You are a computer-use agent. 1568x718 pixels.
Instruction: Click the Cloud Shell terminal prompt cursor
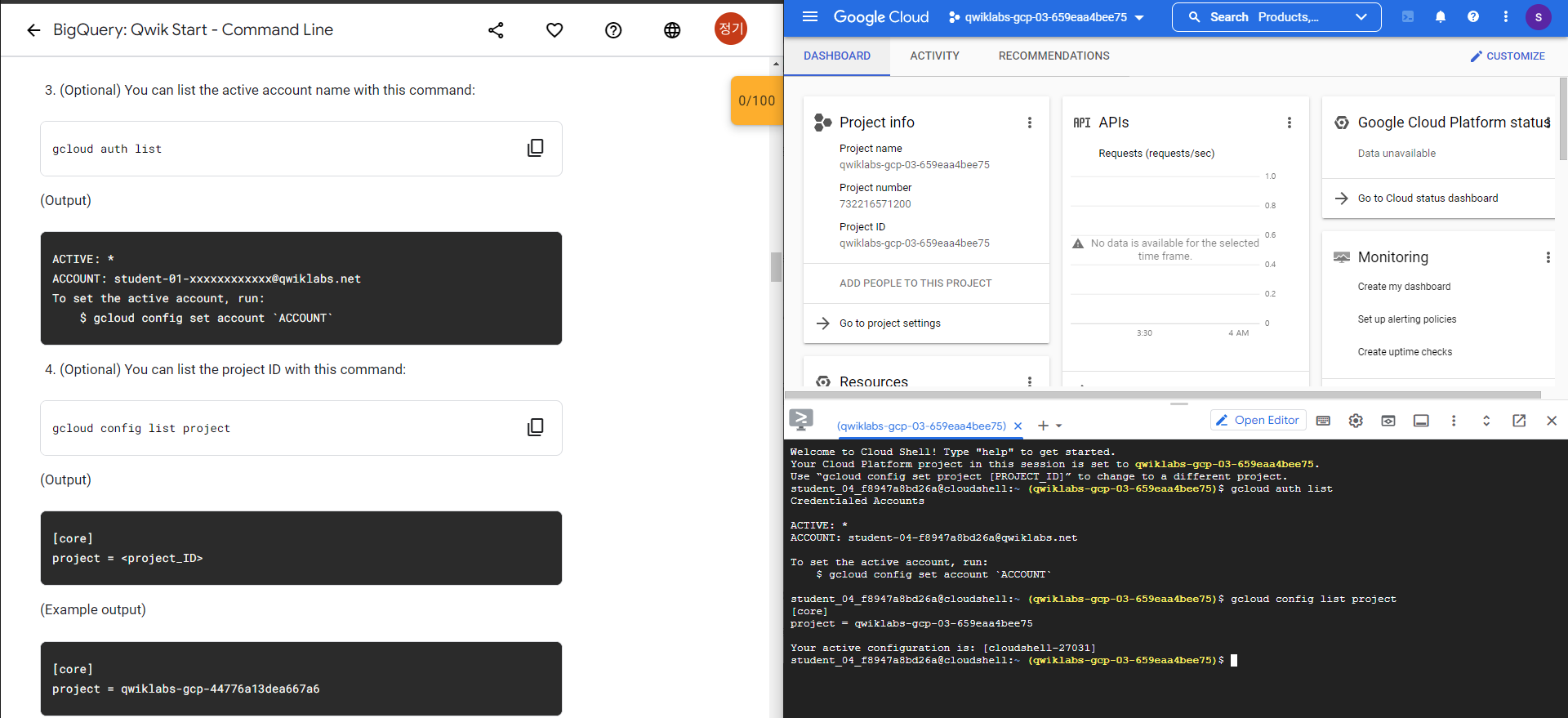[x=1234, y=660]
